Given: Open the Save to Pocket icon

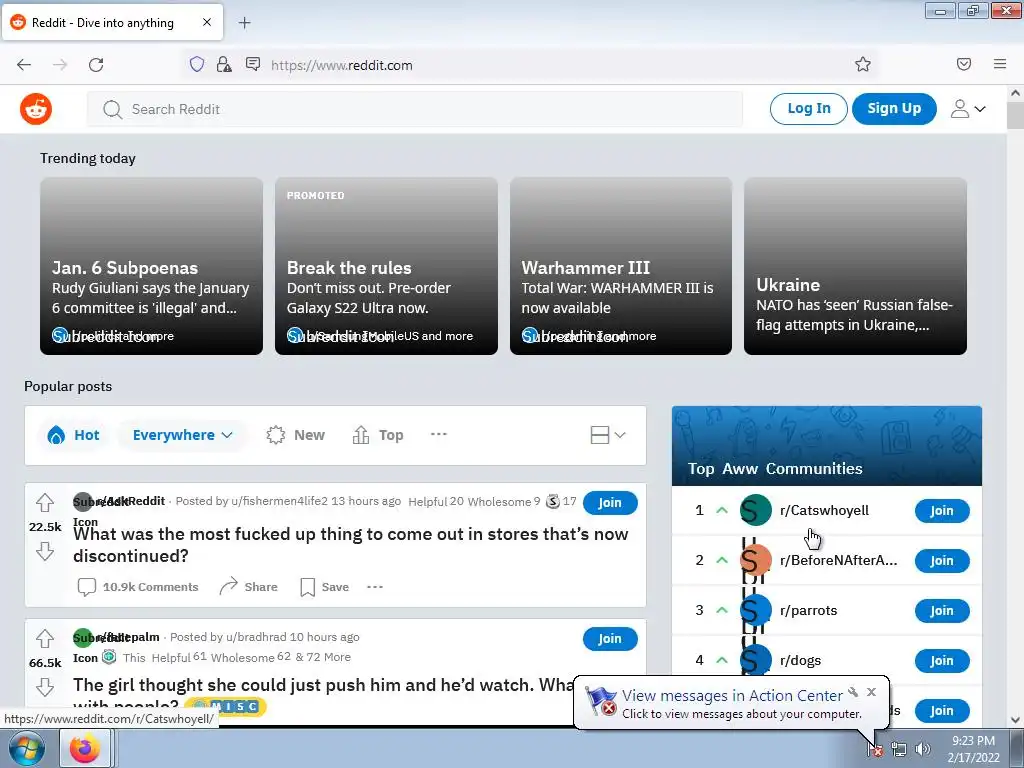Looking at the screenshot, I should (x=964, y=64).
